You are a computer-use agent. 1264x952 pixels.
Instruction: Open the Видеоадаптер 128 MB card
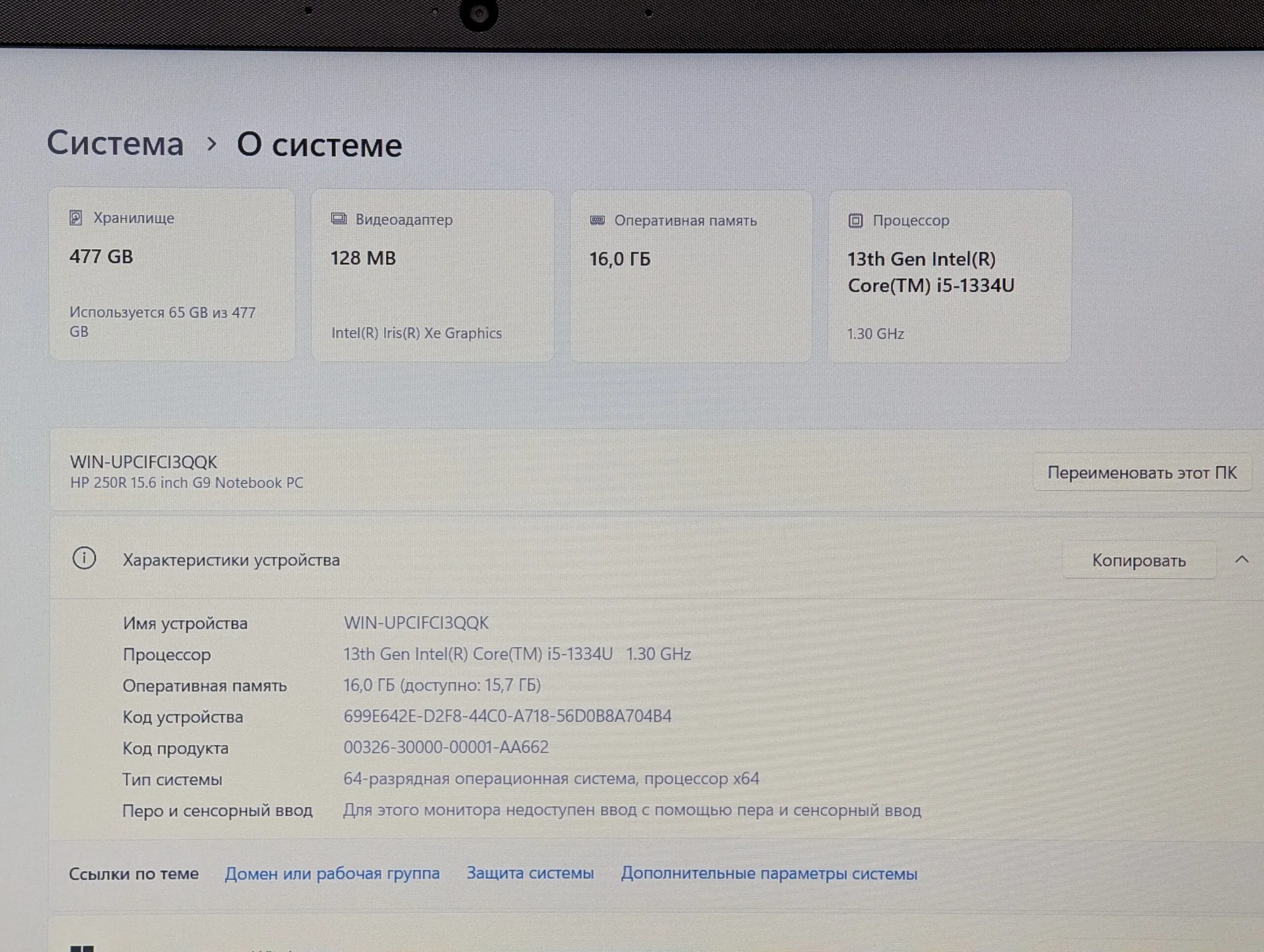(x=432, y=276)
